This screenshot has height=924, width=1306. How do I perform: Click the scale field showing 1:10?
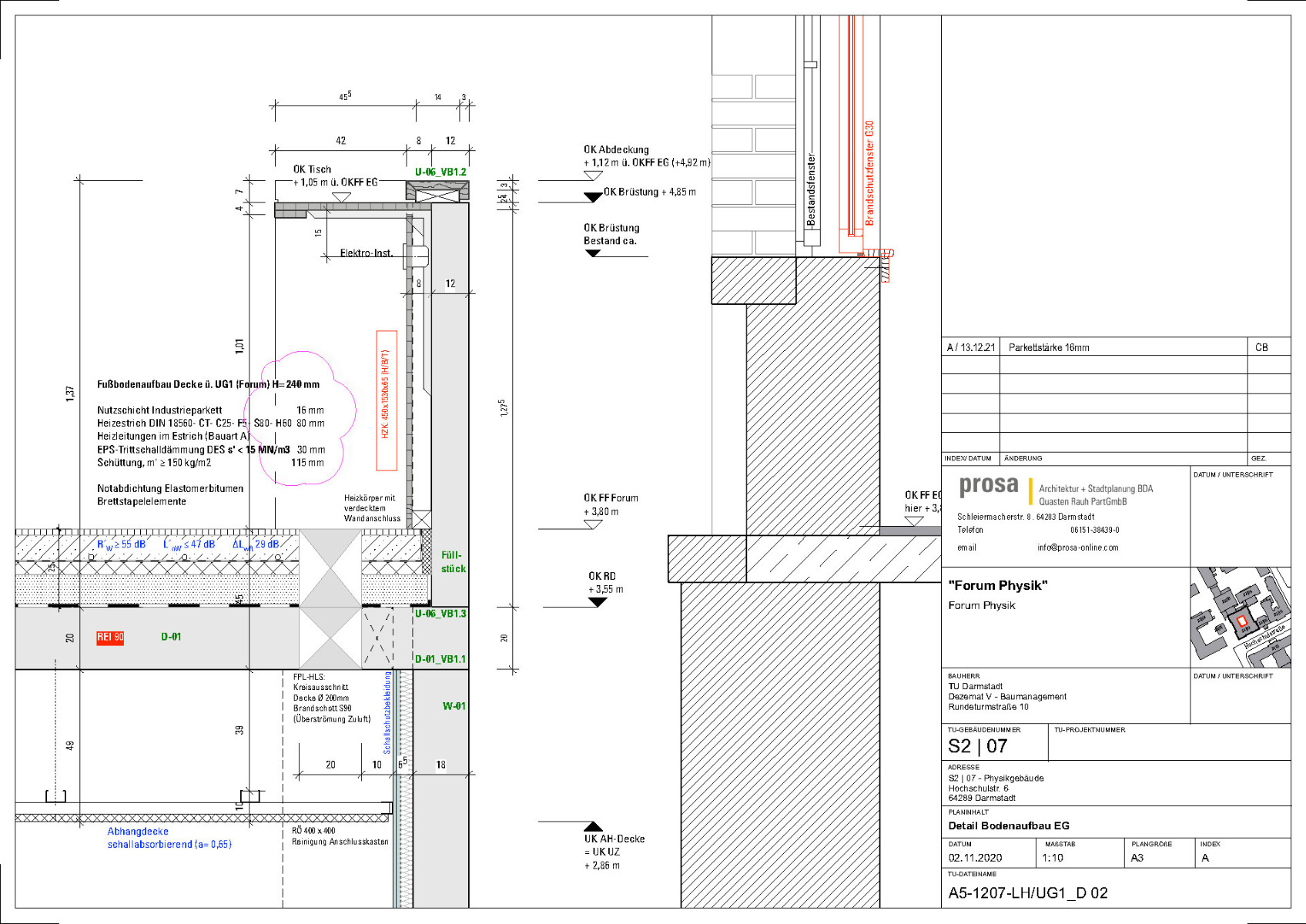(x=1053, y=856)
